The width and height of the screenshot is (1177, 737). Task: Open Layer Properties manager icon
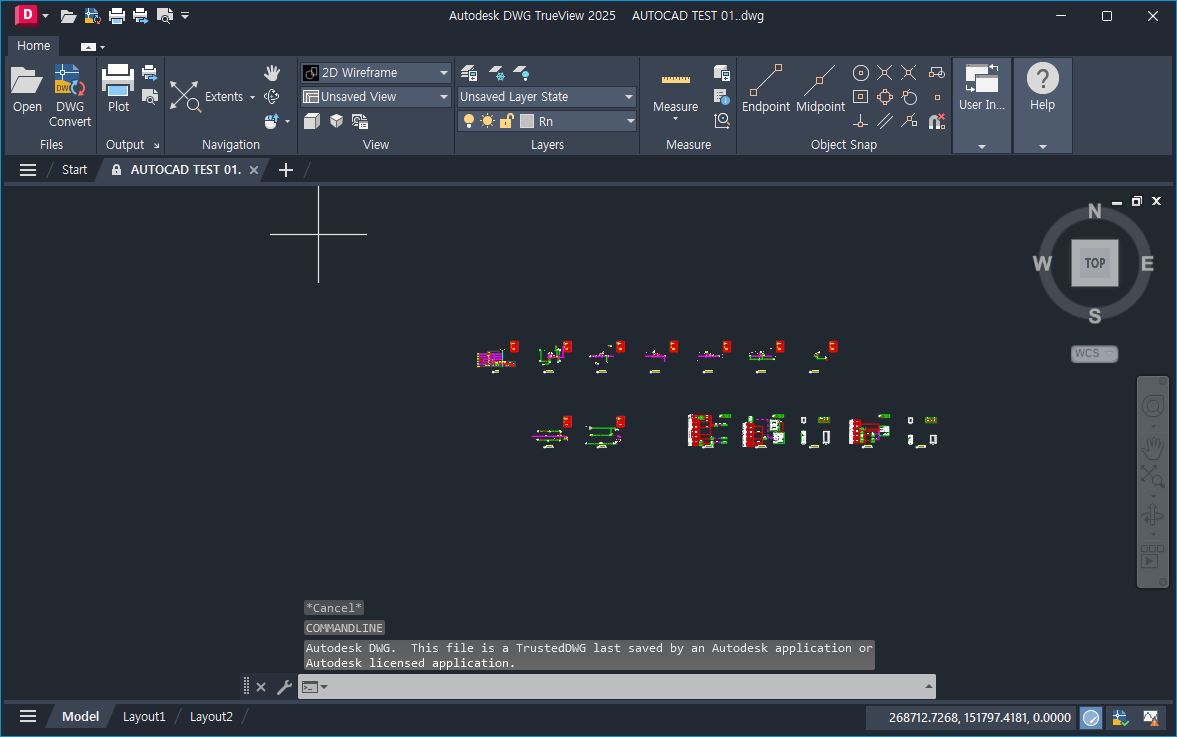(469, 73)
